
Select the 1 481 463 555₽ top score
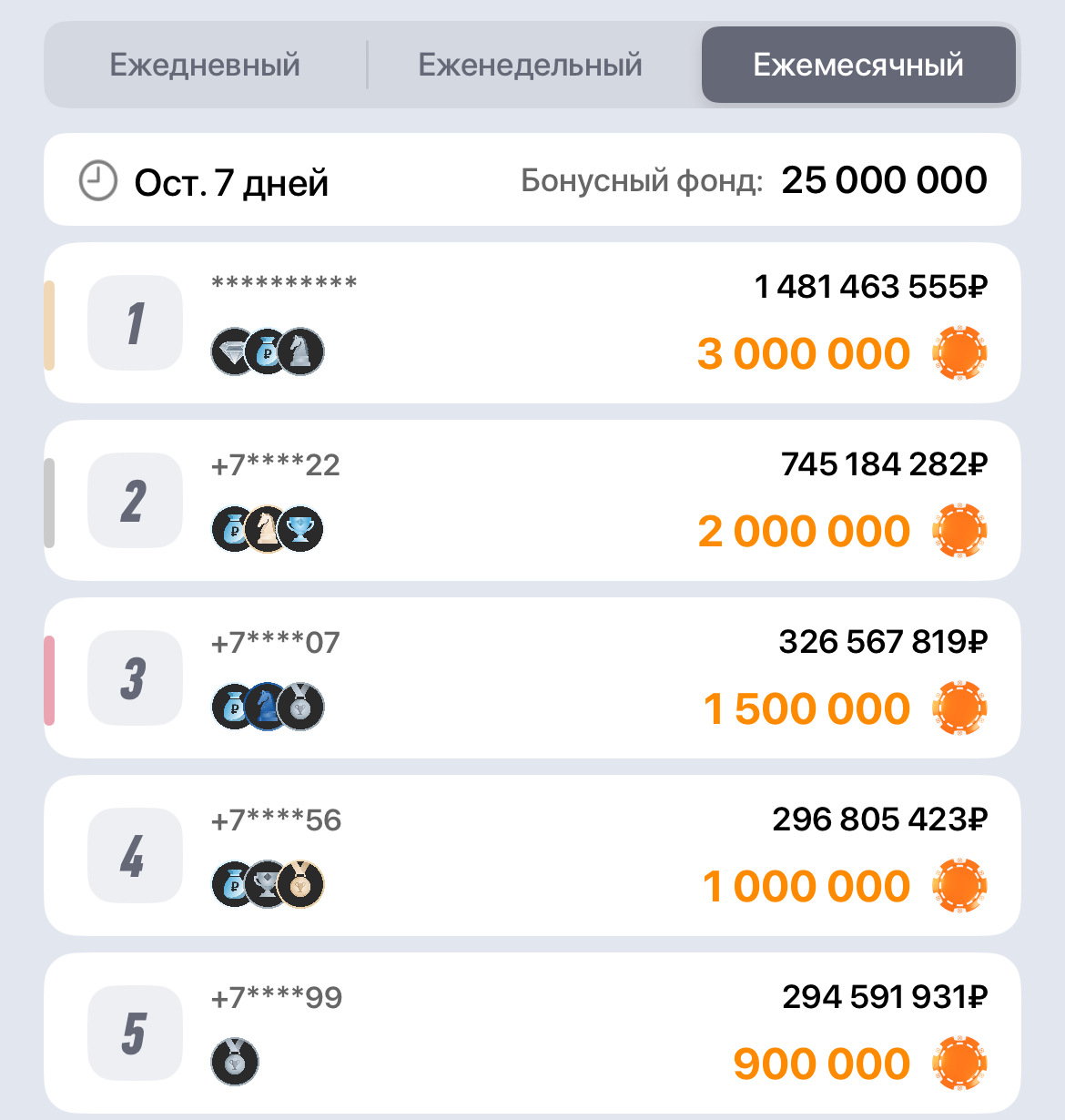(x=870, y=288)
